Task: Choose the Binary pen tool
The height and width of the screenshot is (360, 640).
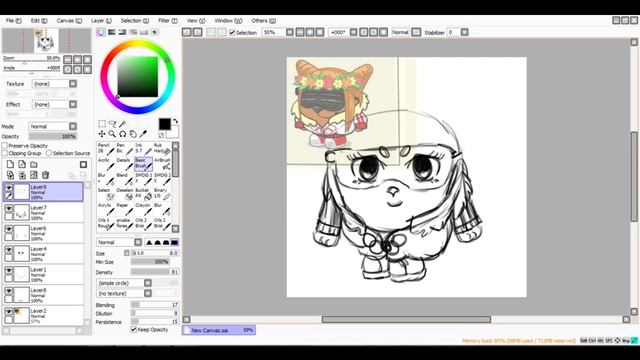Action: point(162,193)
